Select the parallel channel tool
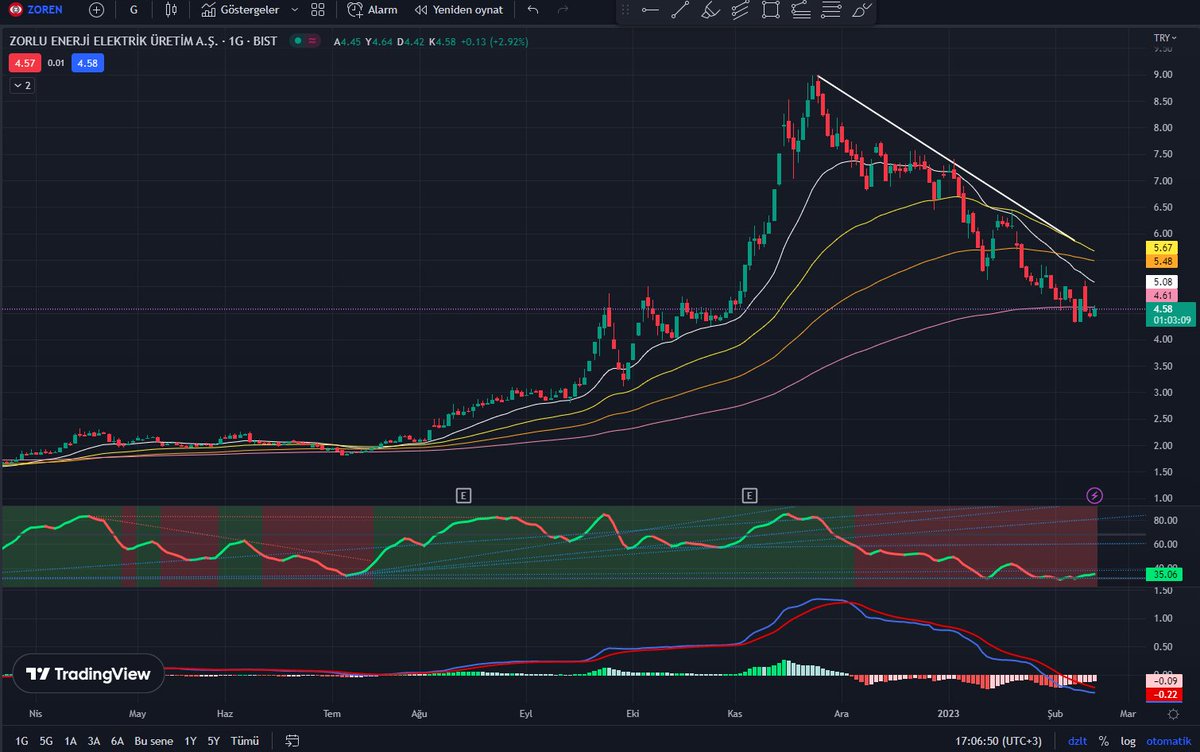The width and height of the screenshot is (1200, 752). (x=740, y=10)
